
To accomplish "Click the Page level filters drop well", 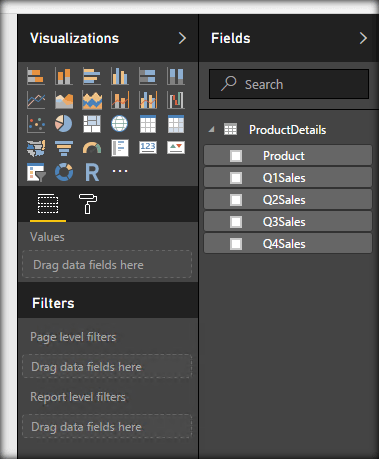I will (x=107, y=366).
